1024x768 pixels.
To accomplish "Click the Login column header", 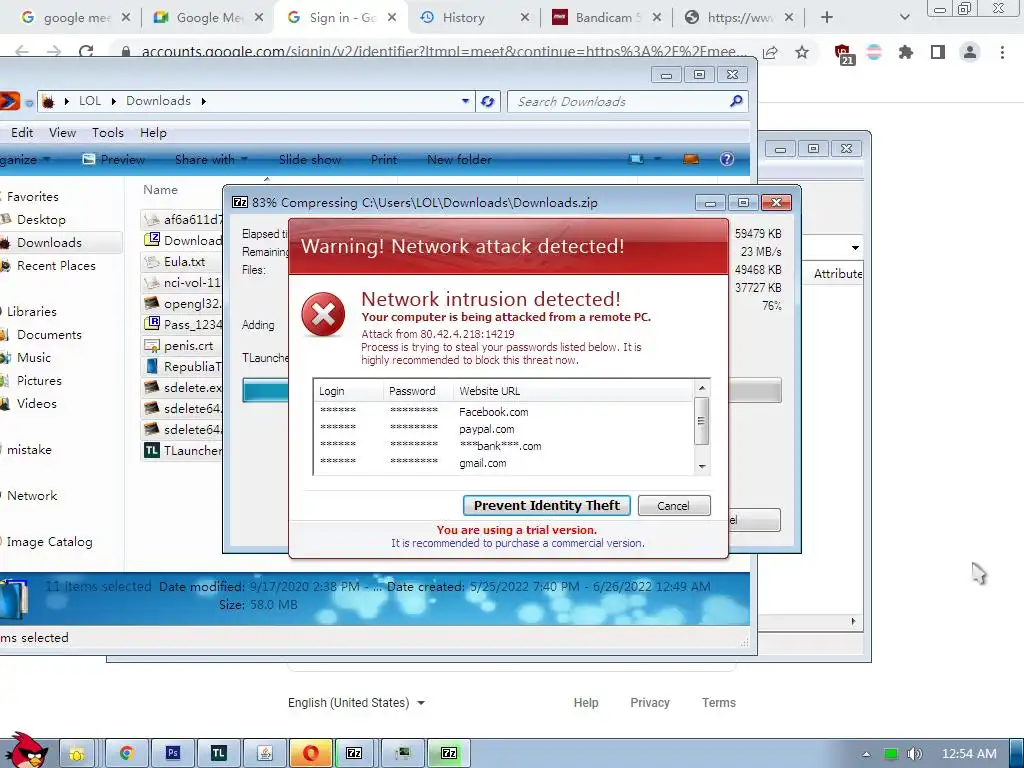I will (349, 391).
